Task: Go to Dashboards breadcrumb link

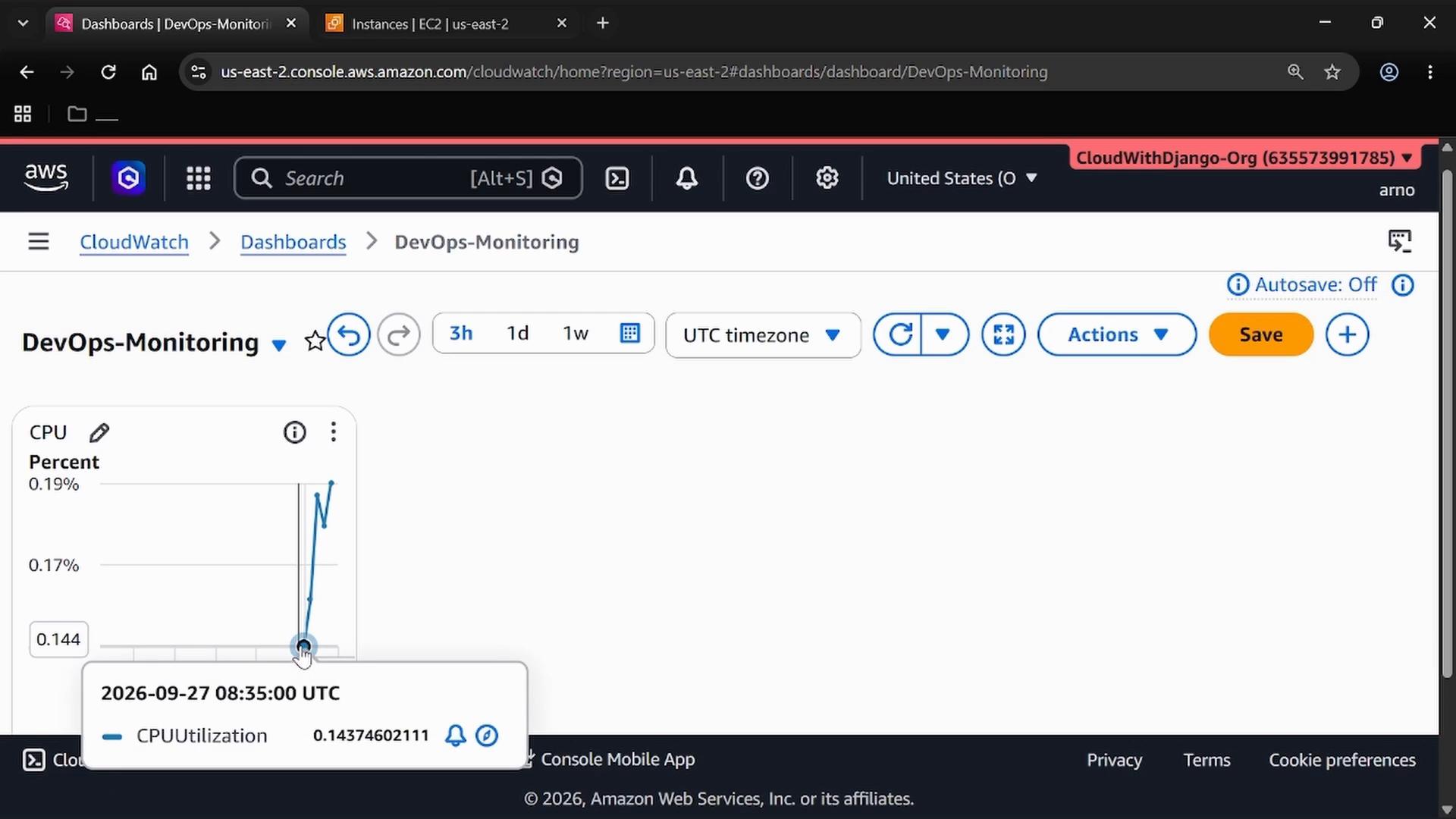Action: (x=293, y=242)
